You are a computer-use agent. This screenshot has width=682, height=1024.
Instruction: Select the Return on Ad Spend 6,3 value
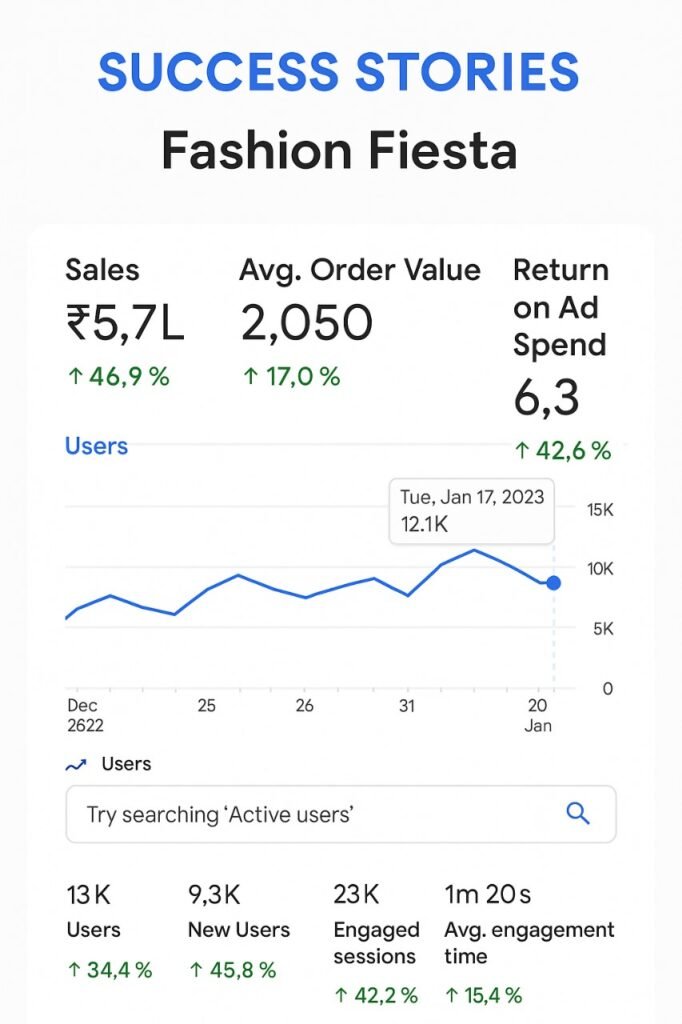coord(546,397)
